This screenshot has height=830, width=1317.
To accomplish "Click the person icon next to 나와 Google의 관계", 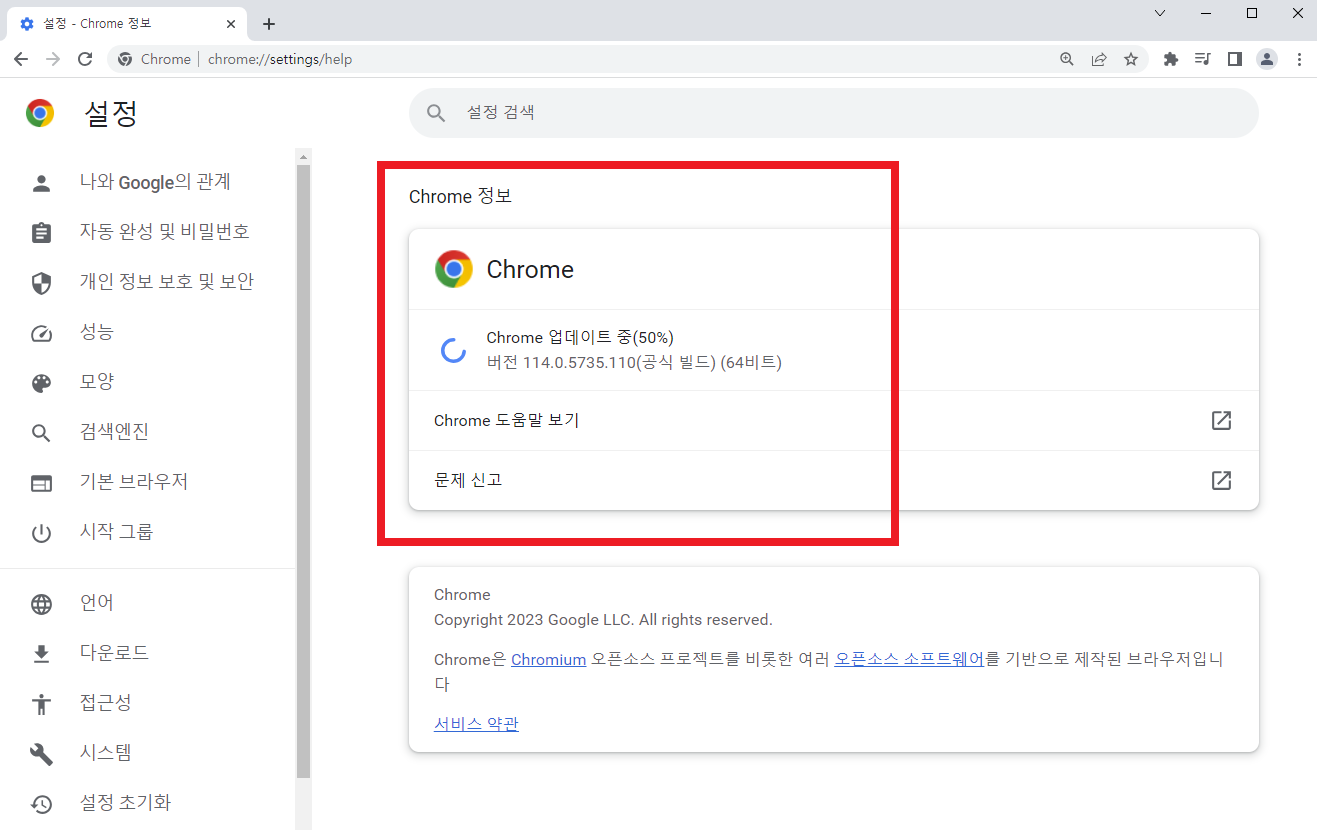I will click(x=41, y=182).
